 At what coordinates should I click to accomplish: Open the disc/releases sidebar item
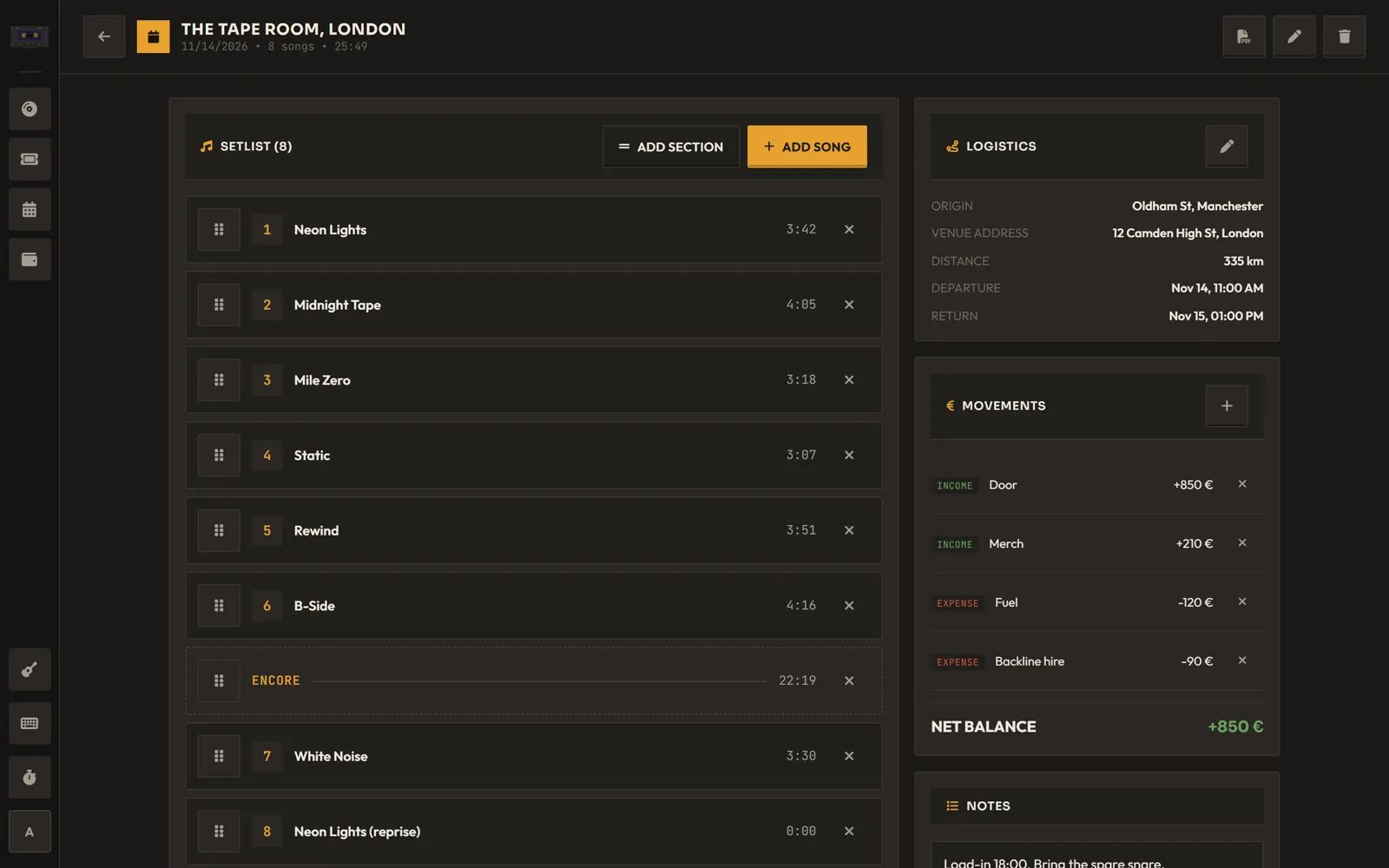tap(30, 109)
